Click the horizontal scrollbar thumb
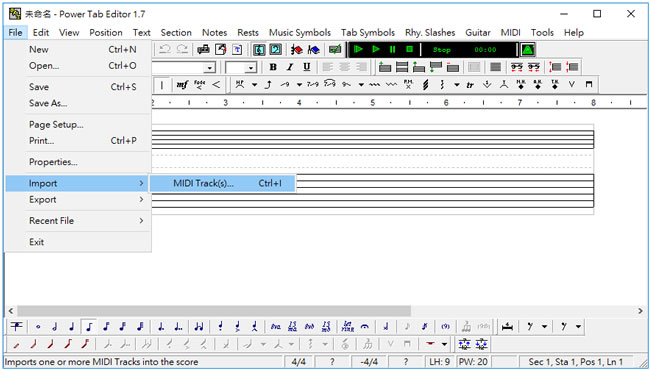The image size is (650, 370). pos(214,311)
